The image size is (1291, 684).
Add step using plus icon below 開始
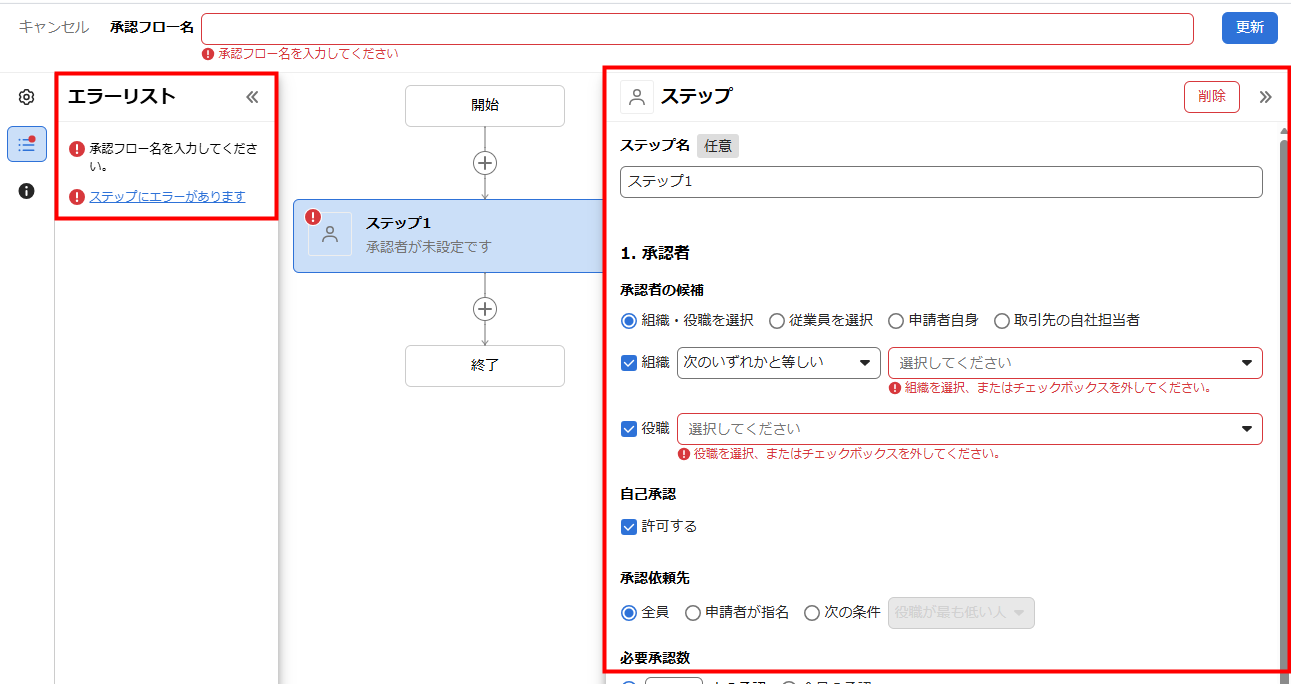485,163
